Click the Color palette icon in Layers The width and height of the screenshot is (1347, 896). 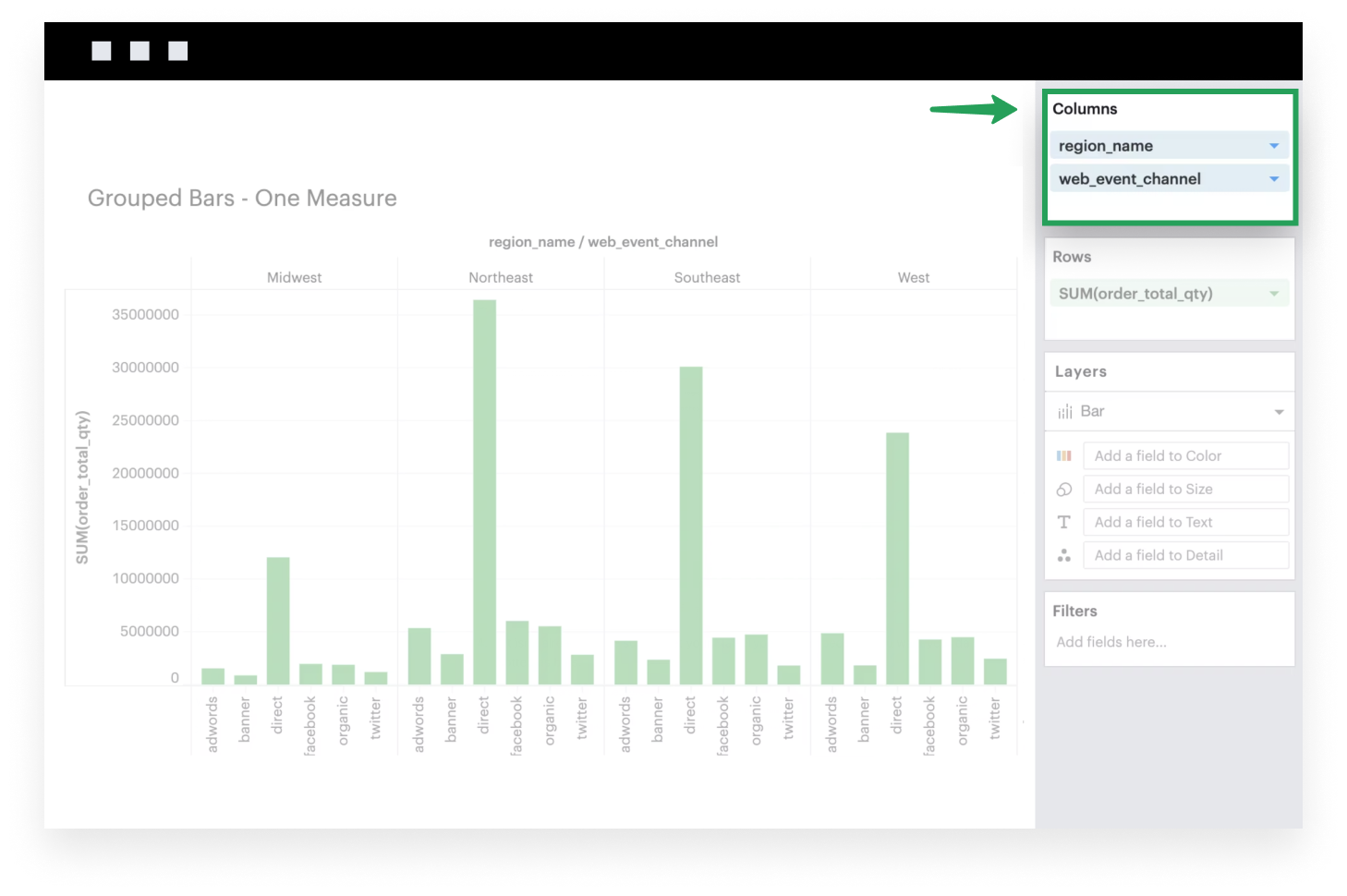pos(1064,455)
